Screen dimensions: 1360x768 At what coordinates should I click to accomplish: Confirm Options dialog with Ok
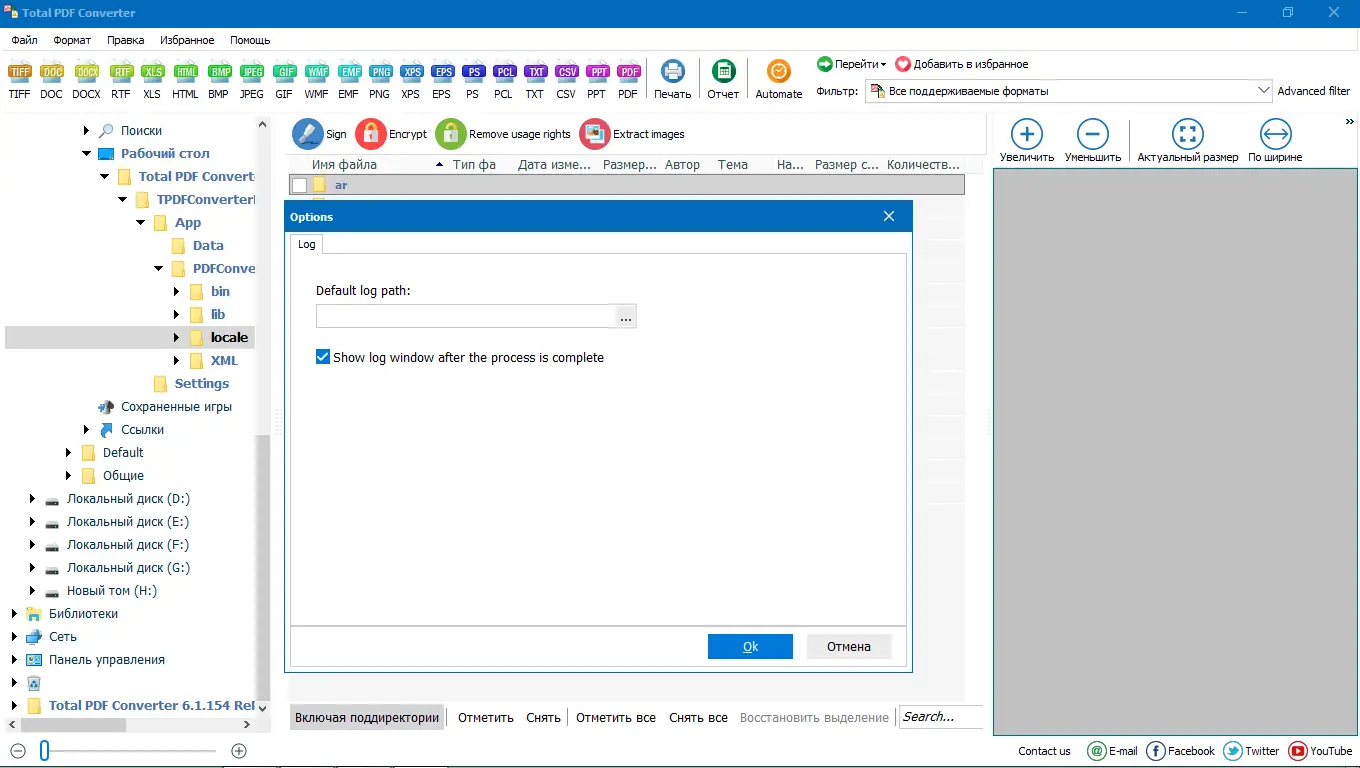pos(750,646)
